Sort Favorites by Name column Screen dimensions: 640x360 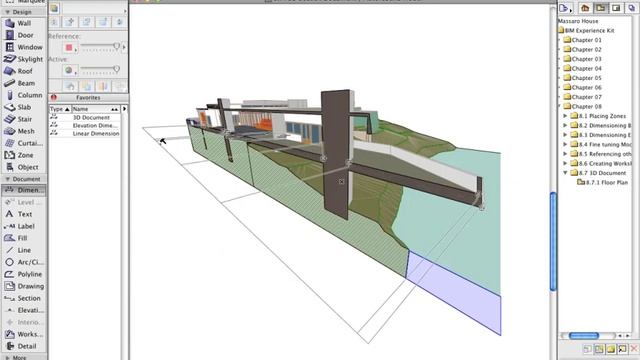point(96,109)
